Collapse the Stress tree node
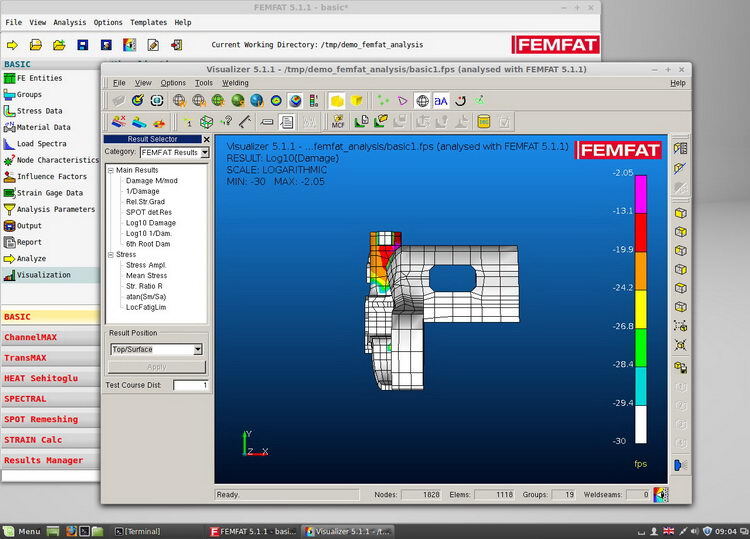 point(111,255)
